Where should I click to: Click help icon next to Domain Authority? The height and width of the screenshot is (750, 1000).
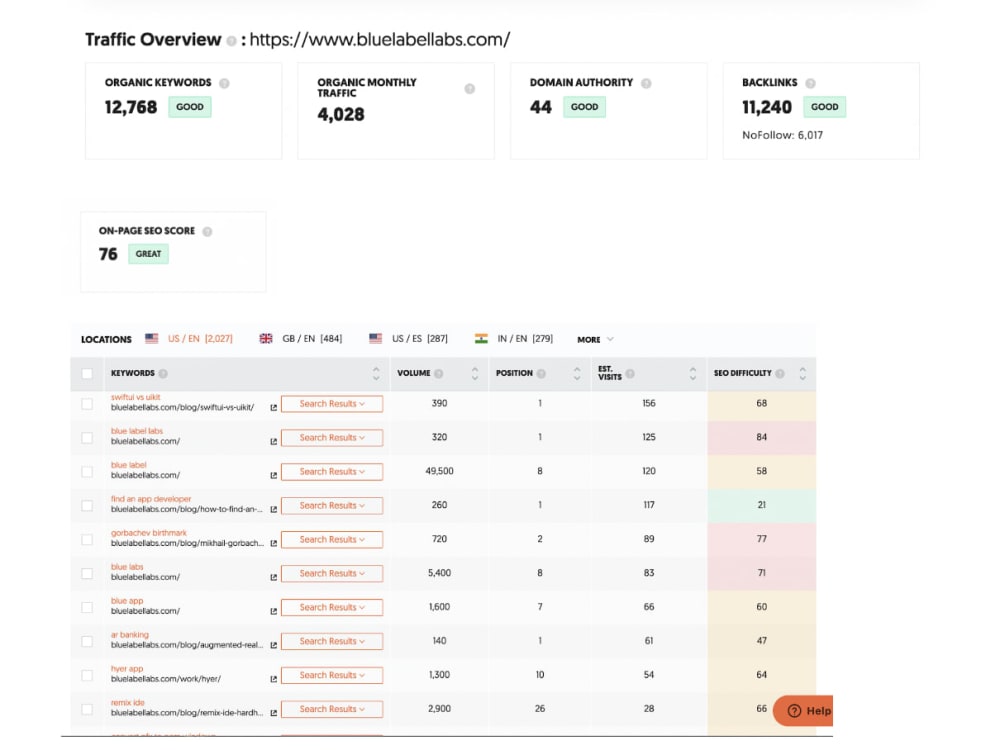point(646,83)
